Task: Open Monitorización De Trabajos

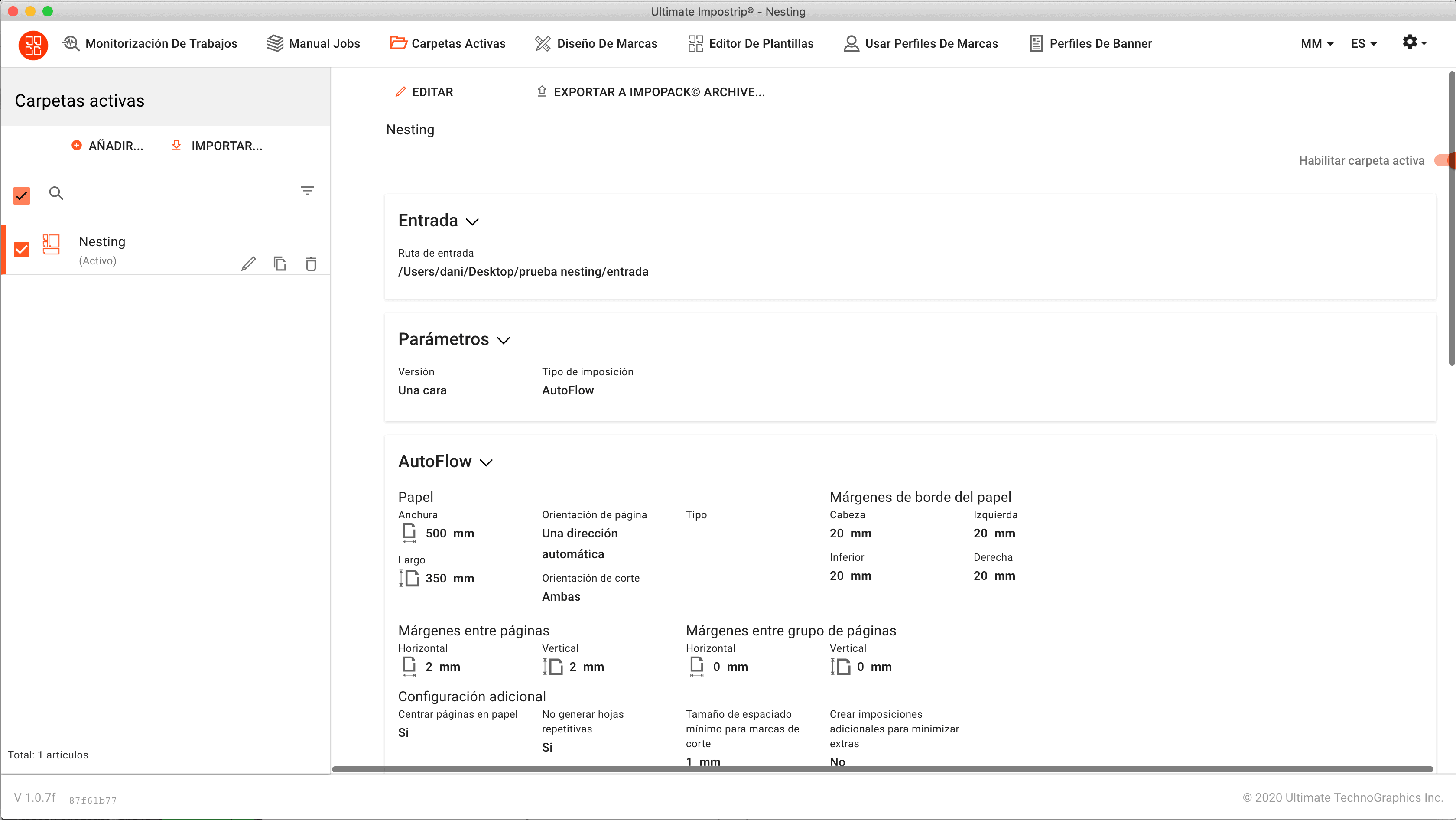Action: click(x=150, y=43)
